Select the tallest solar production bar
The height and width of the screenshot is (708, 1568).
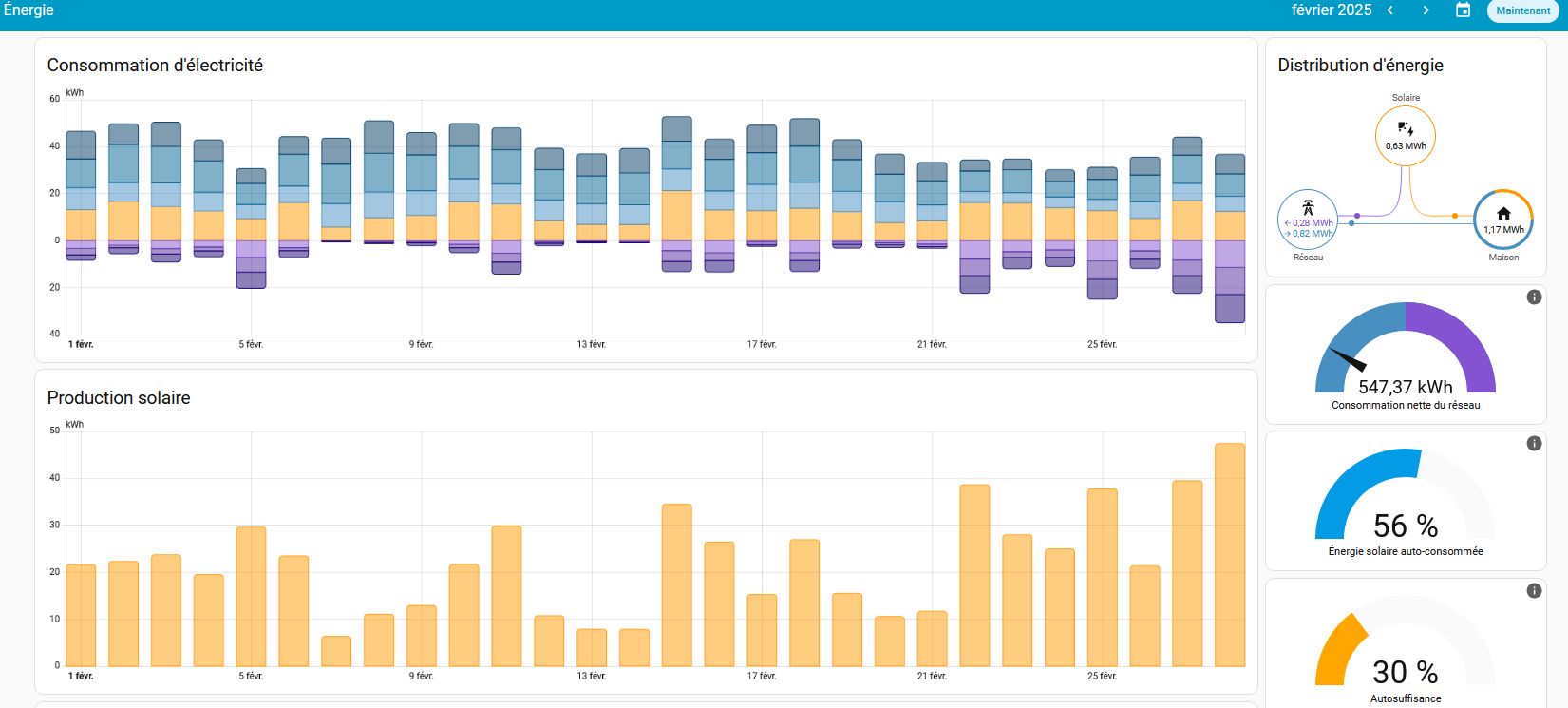(1230, 554)
